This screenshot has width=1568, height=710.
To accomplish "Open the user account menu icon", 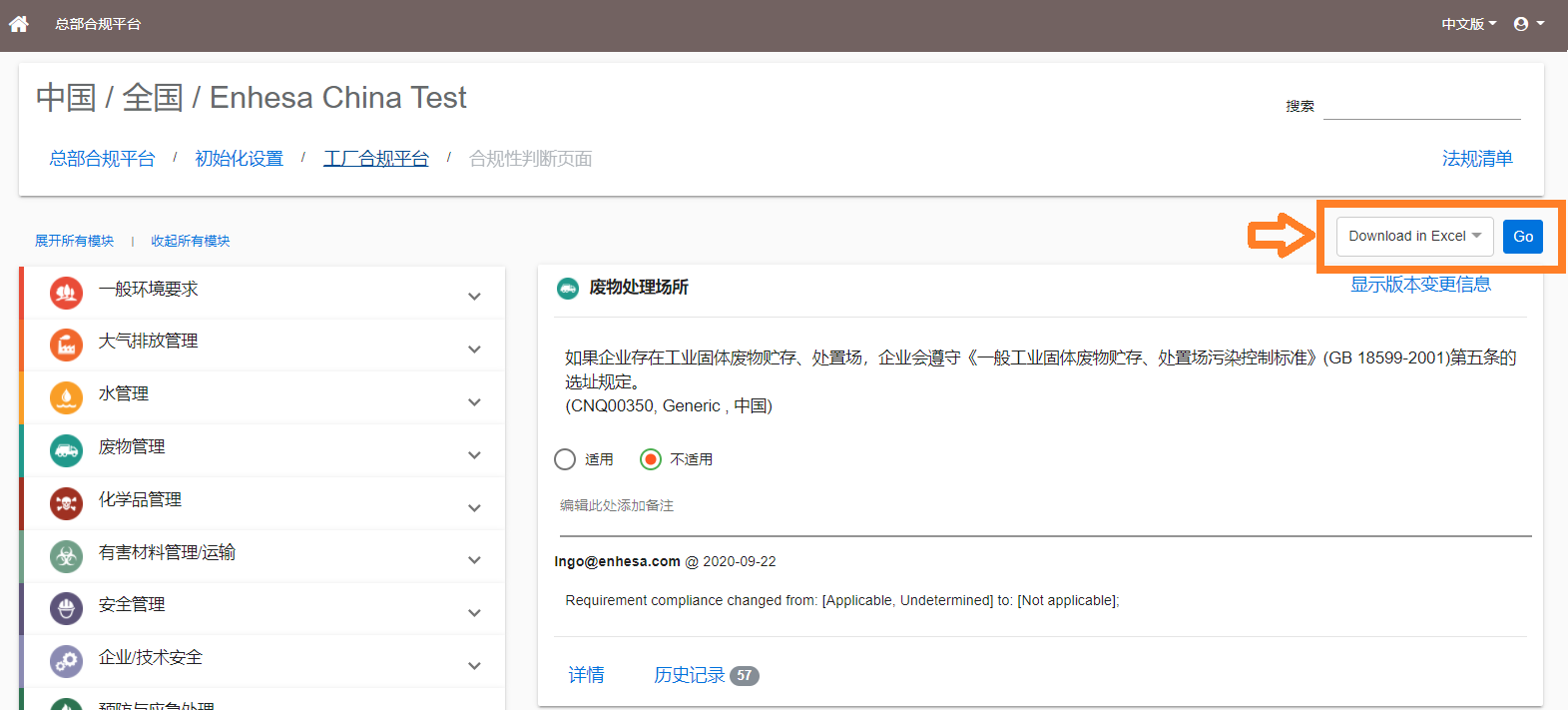I will point(1528,23).
